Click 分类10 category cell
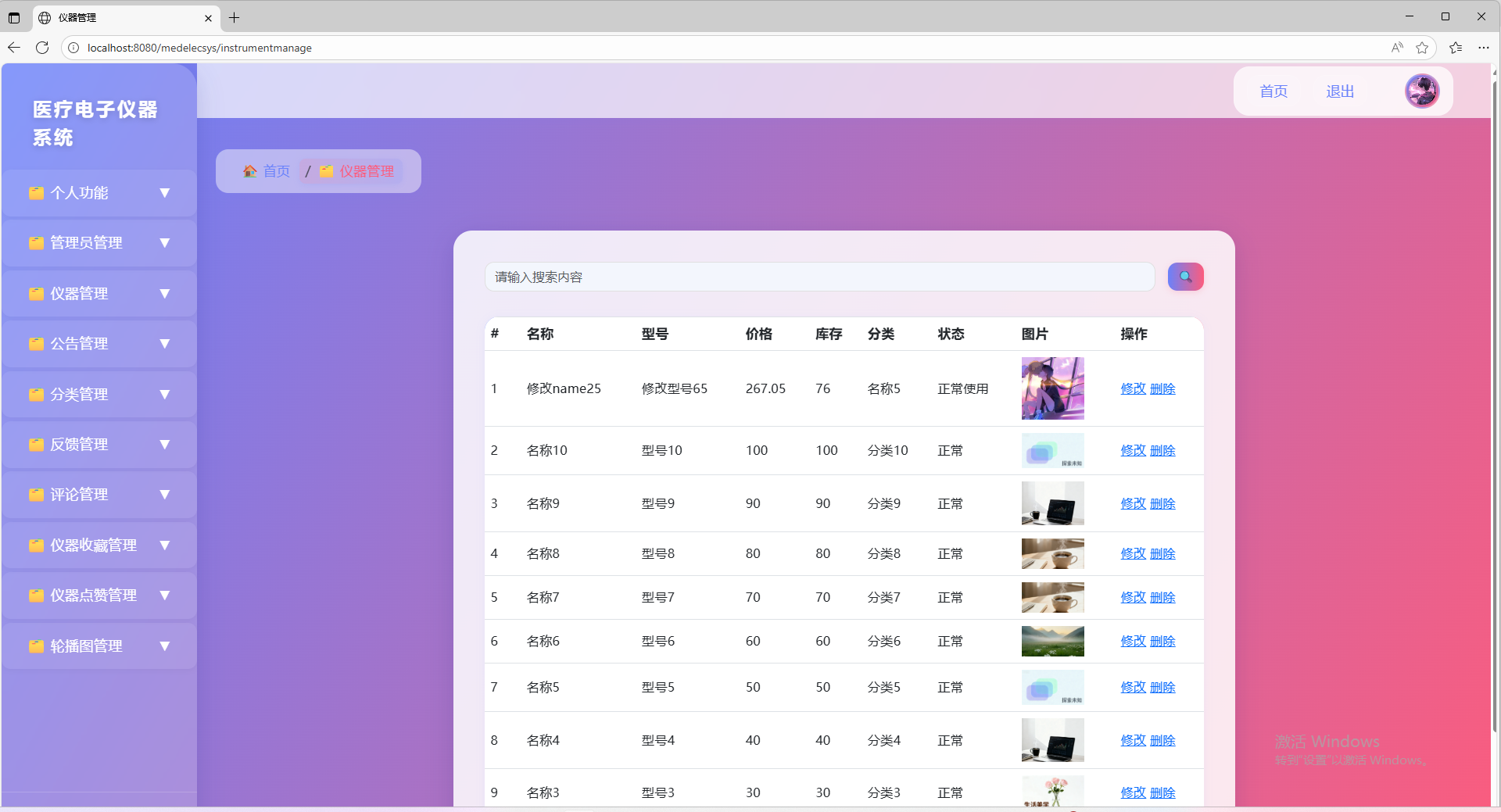 point(887,450)
